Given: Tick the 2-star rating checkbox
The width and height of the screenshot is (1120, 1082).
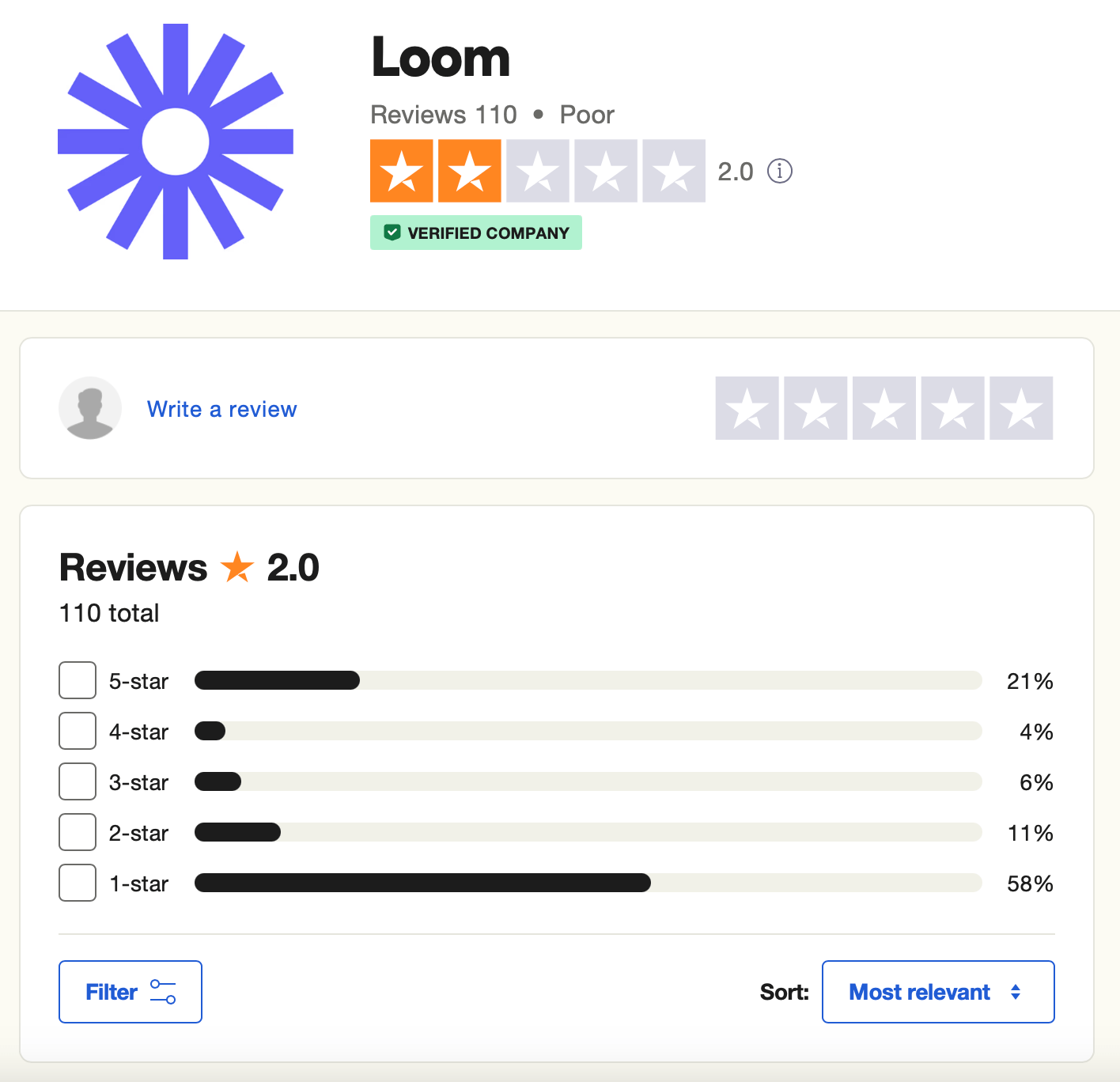Looking at the screenshot, I should (78, 832).
